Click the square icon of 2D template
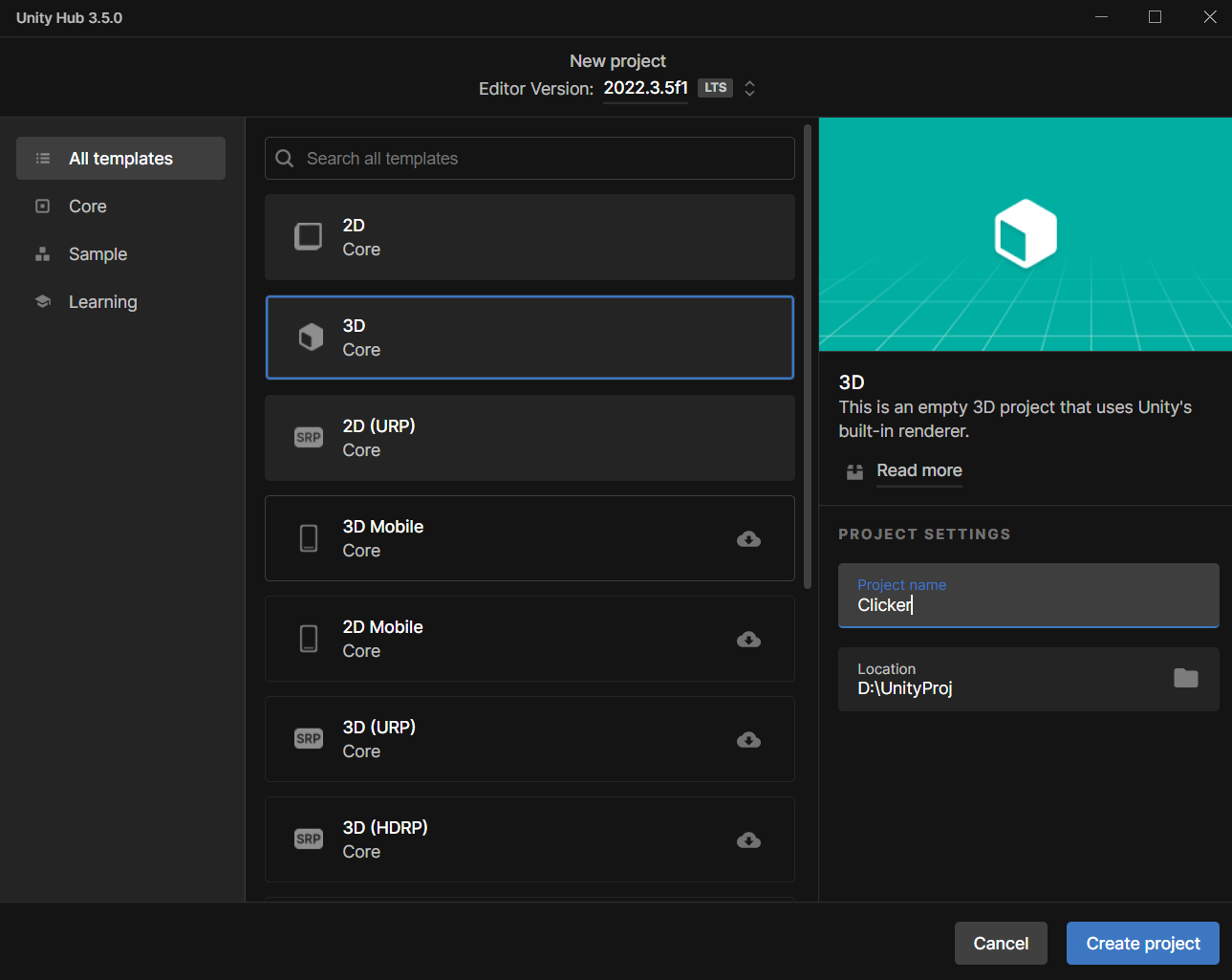Screen dimensions: 1232x980 (x=308, y=236)
